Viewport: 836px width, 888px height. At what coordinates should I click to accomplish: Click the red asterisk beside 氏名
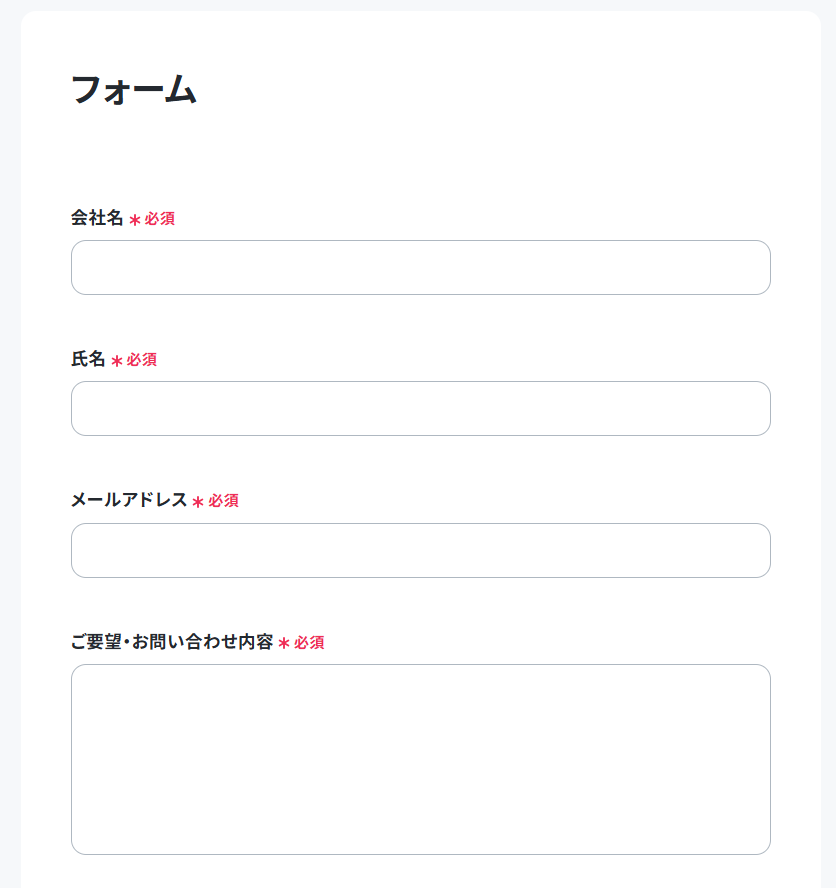point(117,361)
